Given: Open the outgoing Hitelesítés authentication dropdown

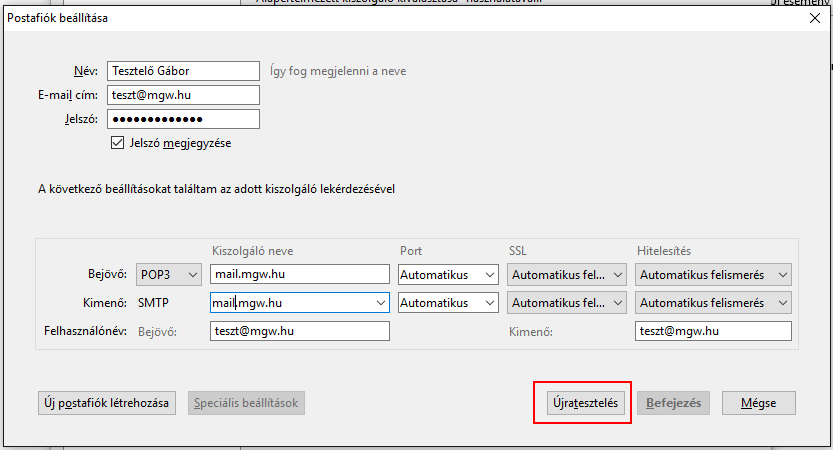Looking at the screenshot, I should coord(713,303).
